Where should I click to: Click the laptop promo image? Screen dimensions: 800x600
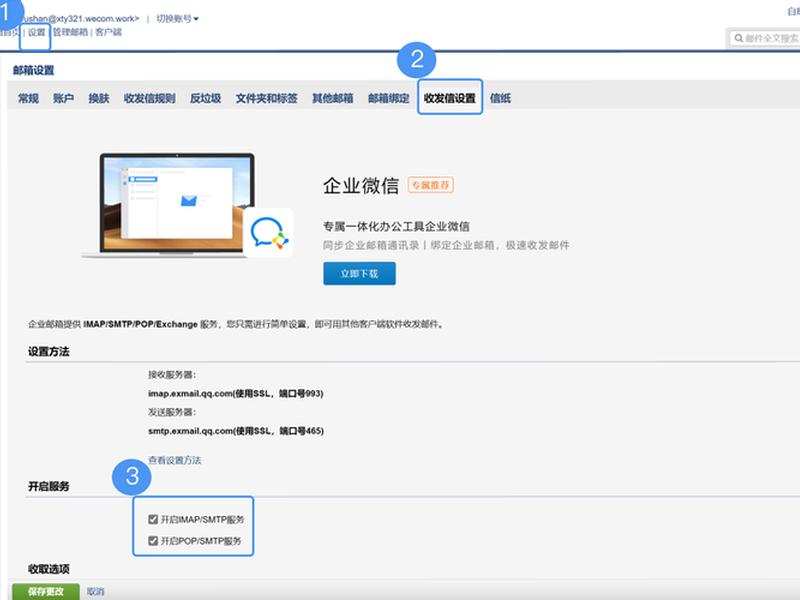pos(177,204)
